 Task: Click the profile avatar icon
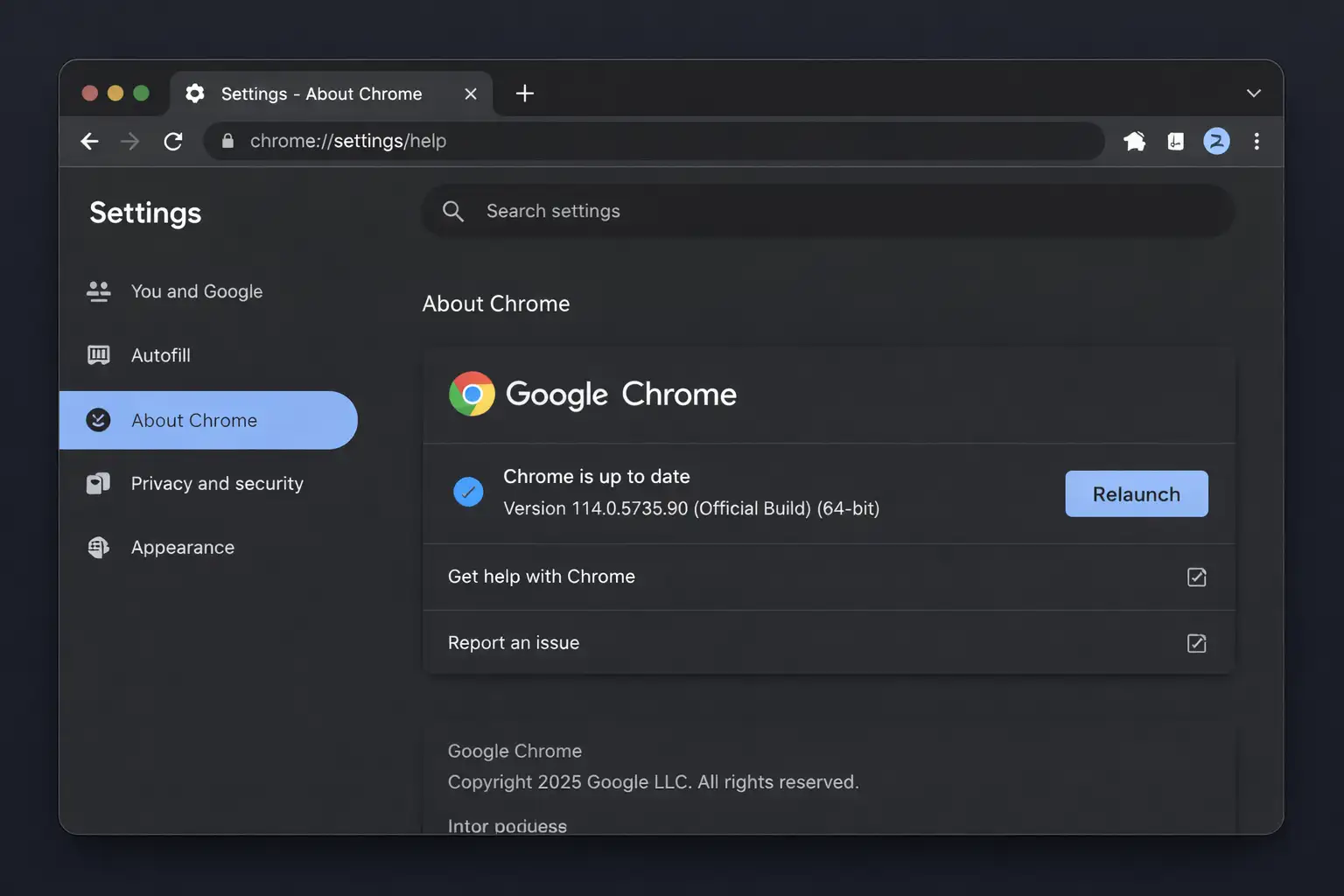click(x=1216, y=141)
